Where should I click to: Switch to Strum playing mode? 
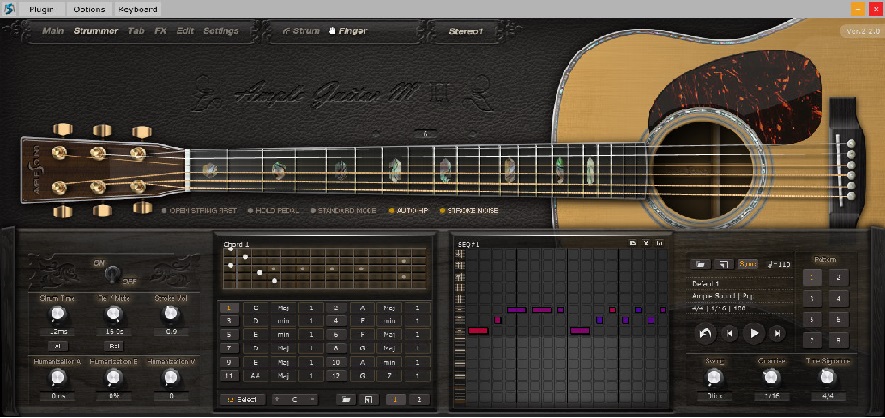tap(301, 31)
